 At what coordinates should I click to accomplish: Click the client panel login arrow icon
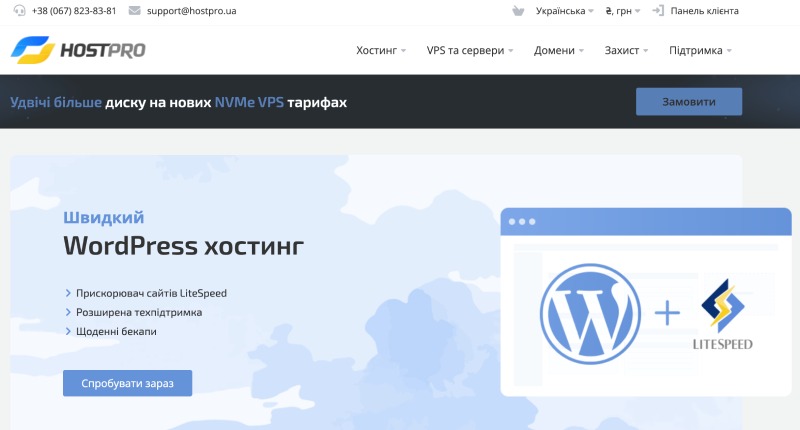(658, 11)
